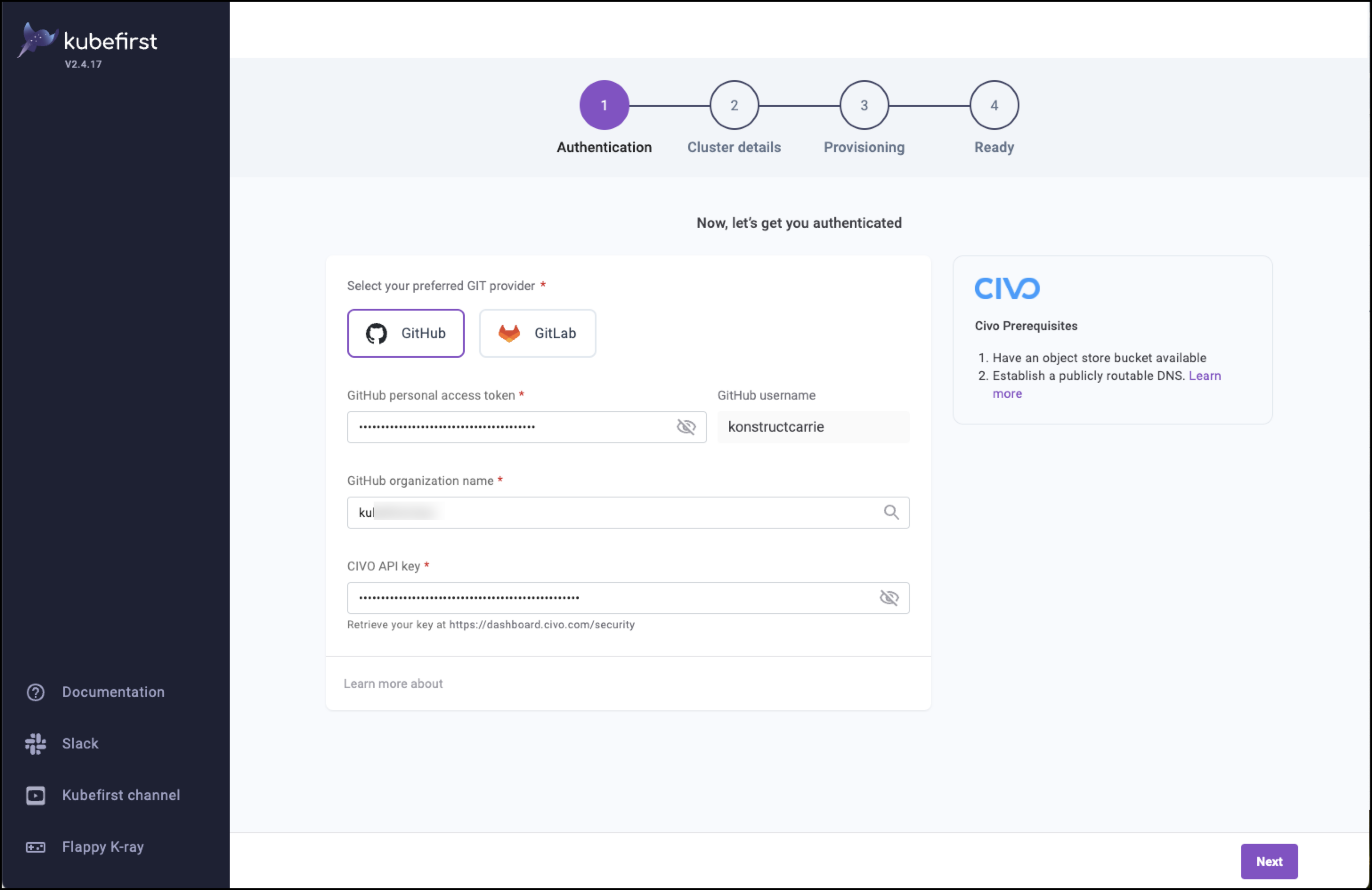
Task: Click the GitHub radio button option
Action: [x=405, y=333]
